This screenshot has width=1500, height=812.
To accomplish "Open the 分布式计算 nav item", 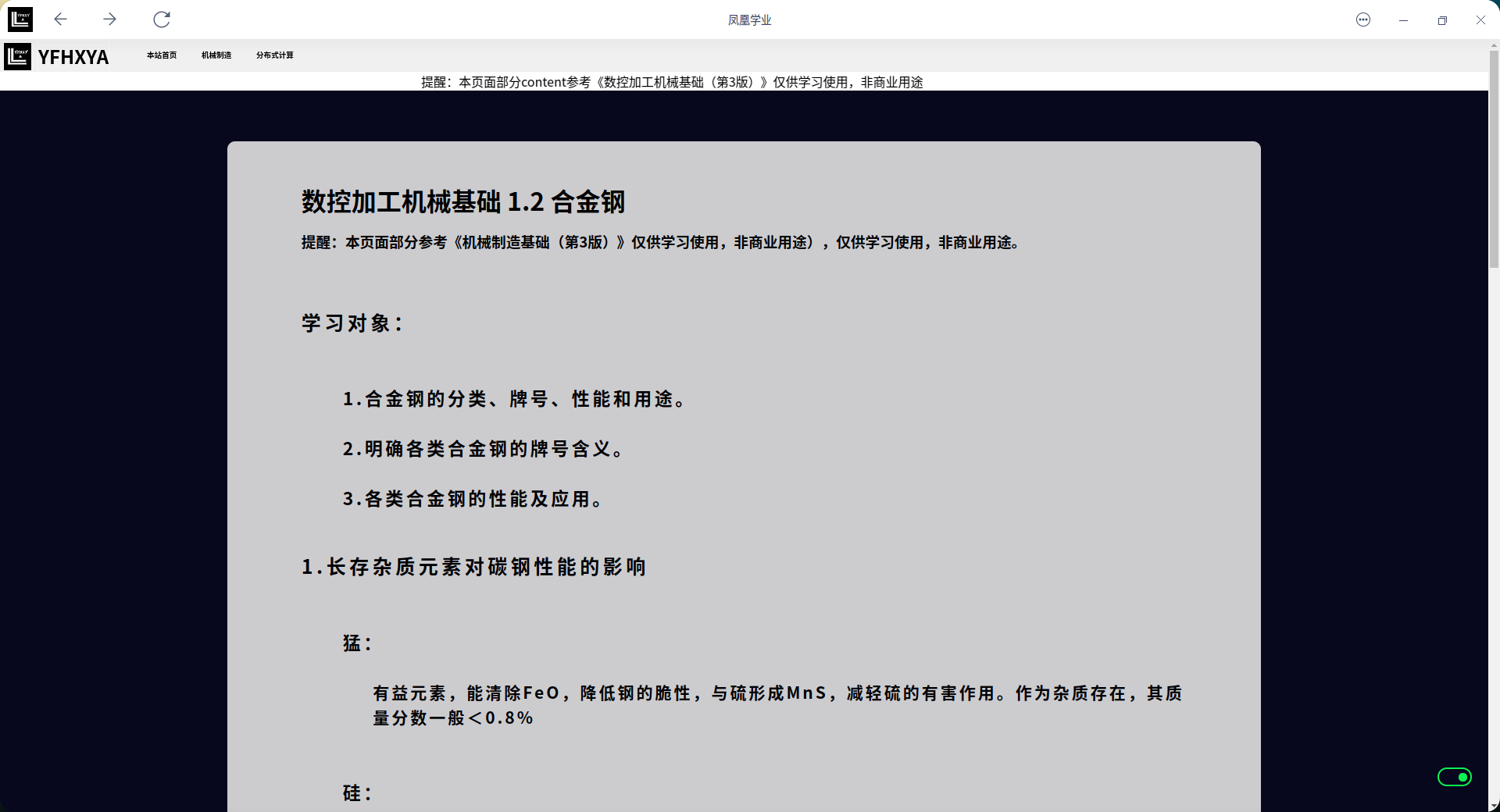I will click(275, 55).
